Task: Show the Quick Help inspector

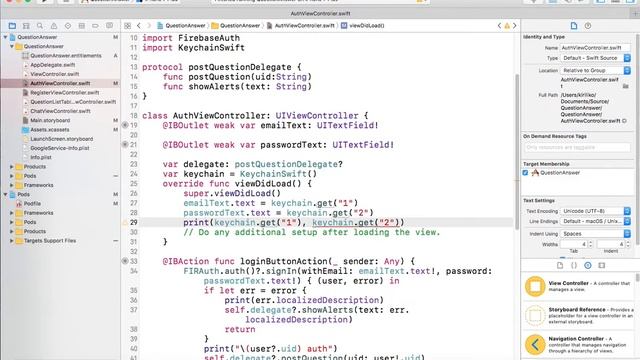Action: click(588, 26)
